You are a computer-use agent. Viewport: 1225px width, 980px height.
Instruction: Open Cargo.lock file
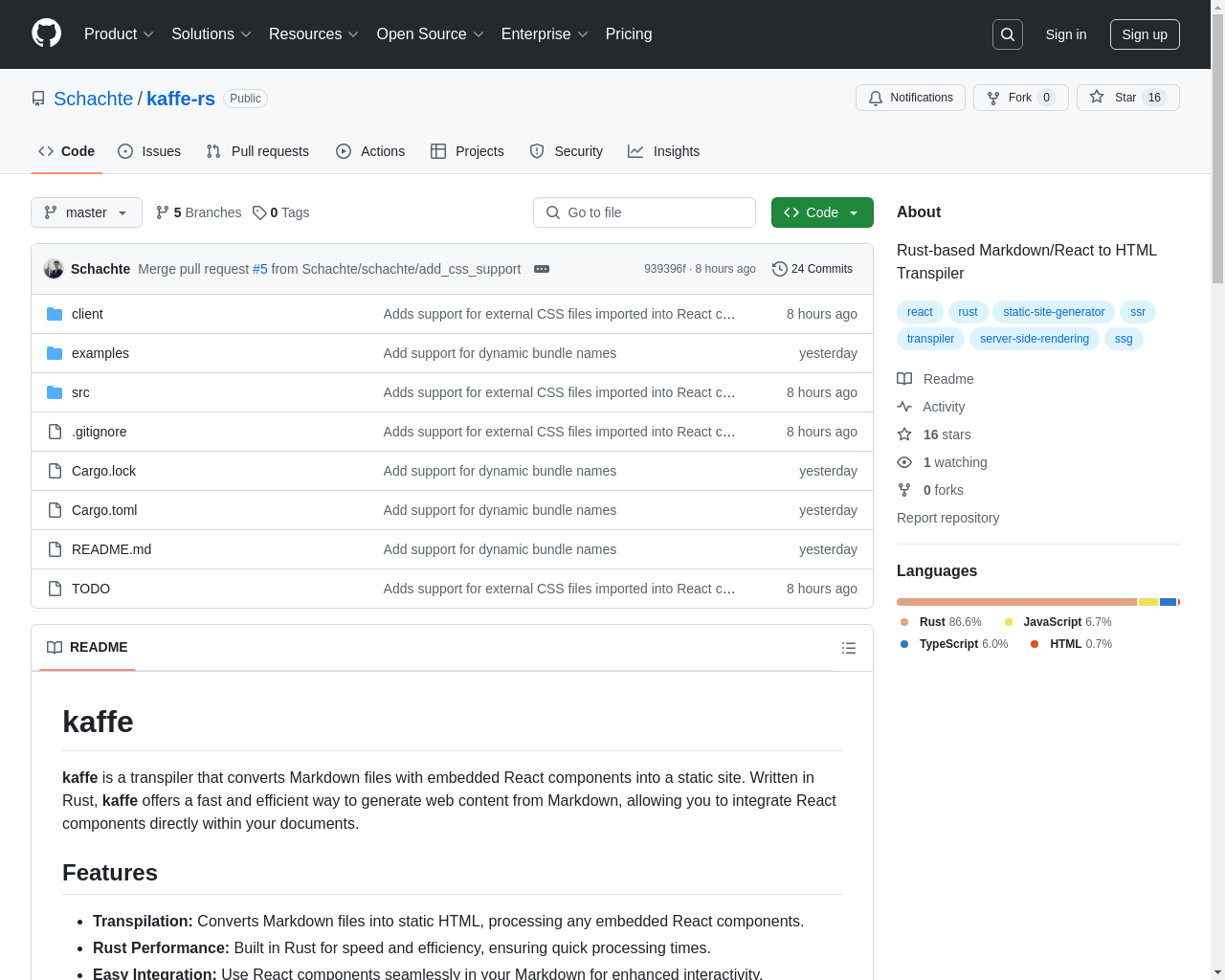point(103,471)
